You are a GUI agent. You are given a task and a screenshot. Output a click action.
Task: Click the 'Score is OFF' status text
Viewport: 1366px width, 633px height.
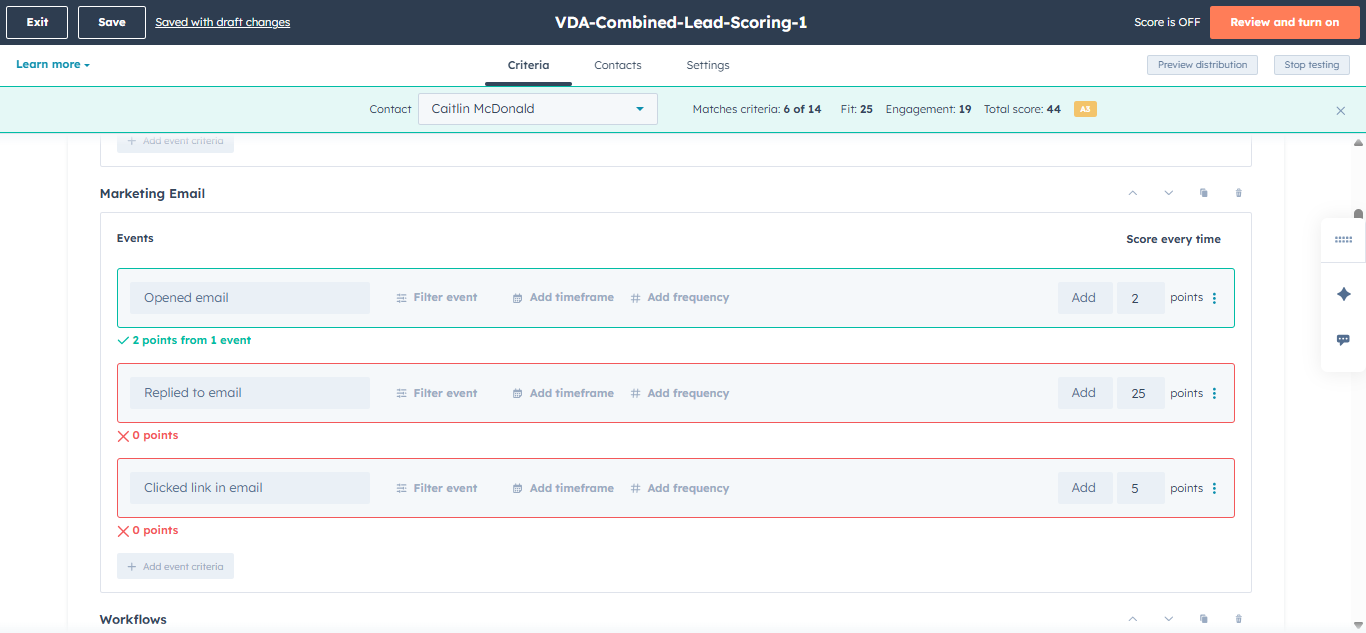1167,22
